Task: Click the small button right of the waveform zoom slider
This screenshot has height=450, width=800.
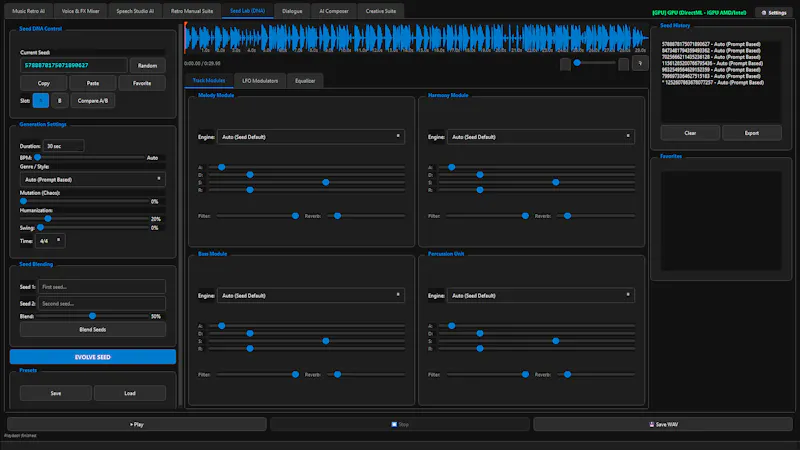Action: (x=623, y=64)
